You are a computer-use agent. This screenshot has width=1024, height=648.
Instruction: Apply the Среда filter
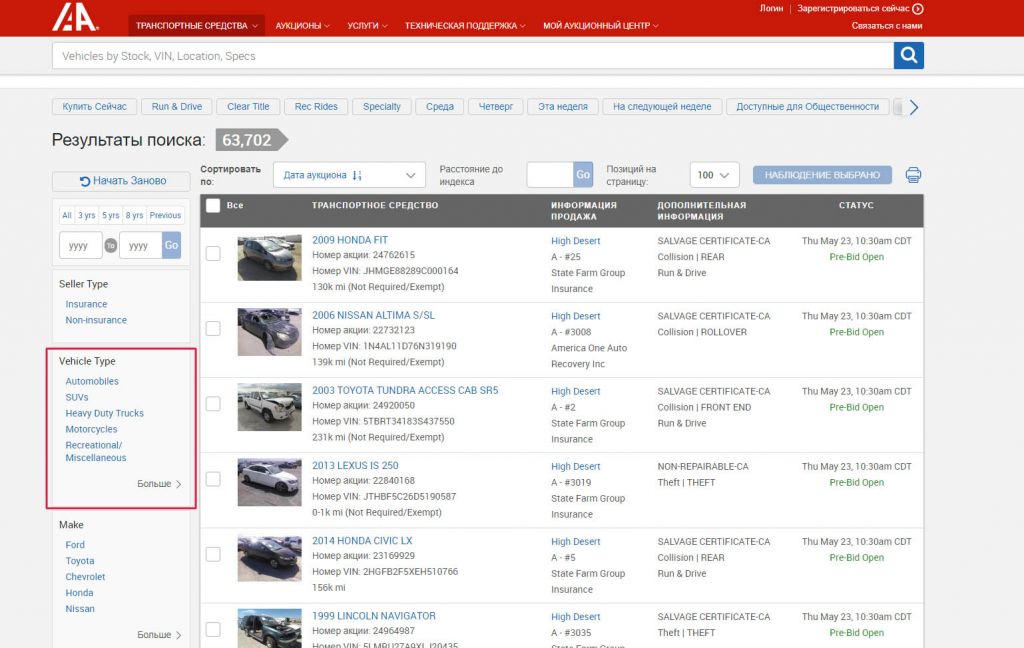pos(440,106)
